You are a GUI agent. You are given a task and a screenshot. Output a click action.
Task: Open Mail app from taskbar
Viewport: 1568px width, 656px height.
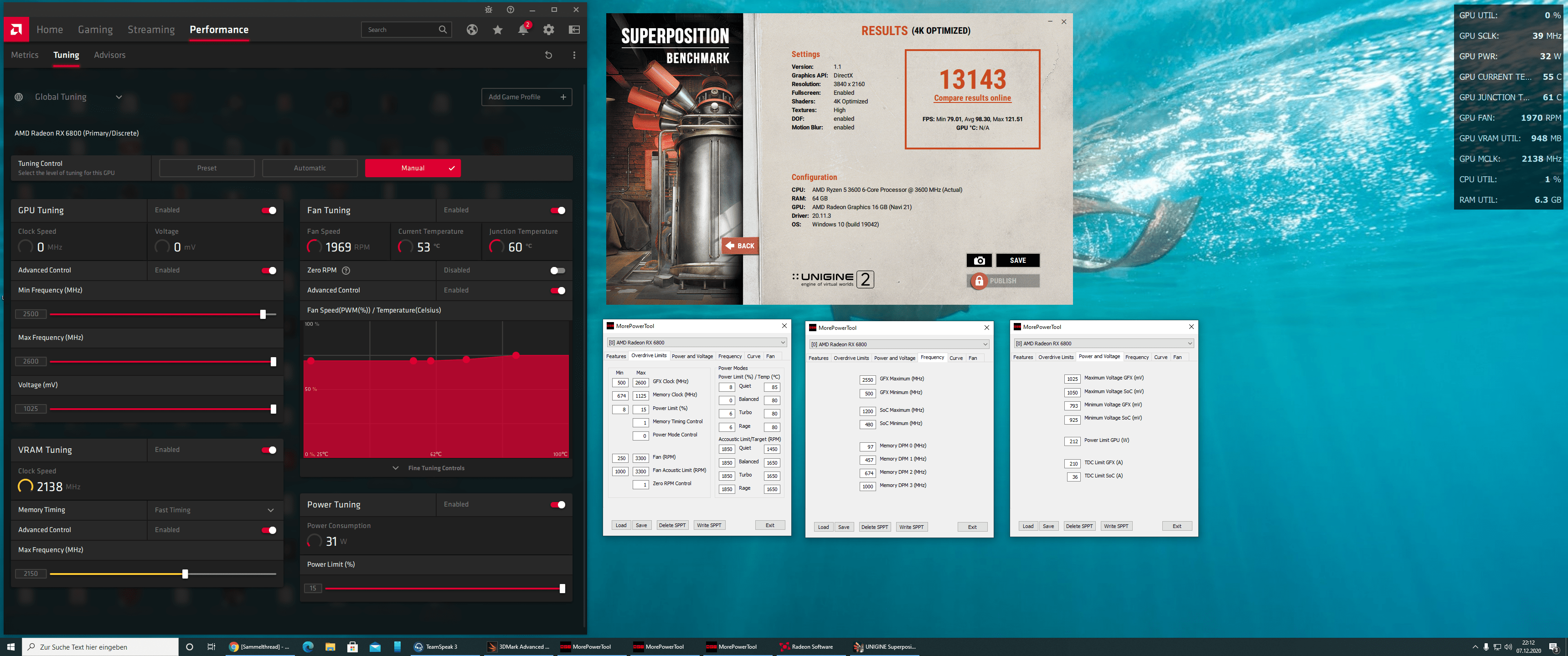pos(375,647)
